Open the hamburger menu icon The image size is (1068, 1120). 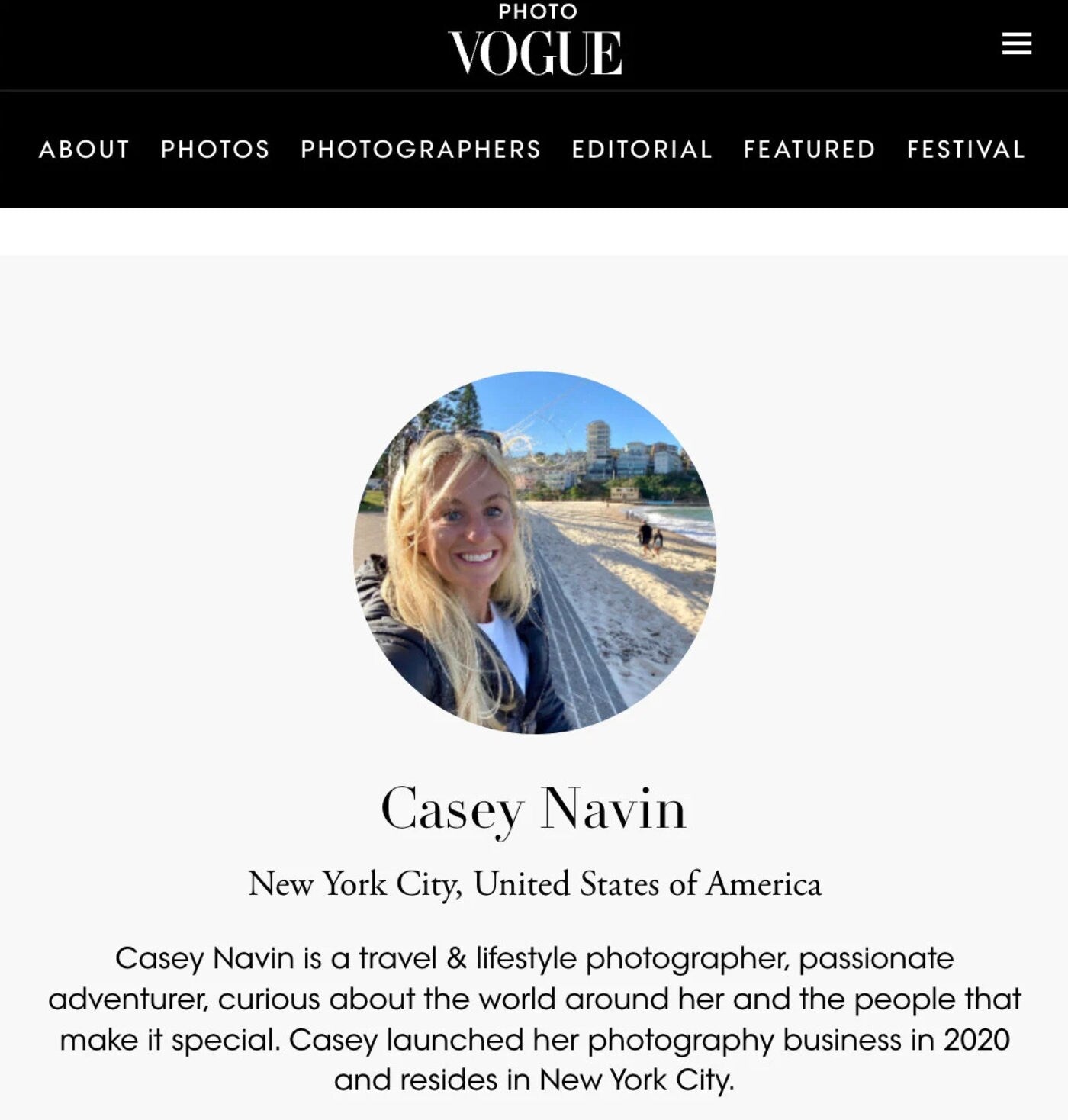(1016, 43)
